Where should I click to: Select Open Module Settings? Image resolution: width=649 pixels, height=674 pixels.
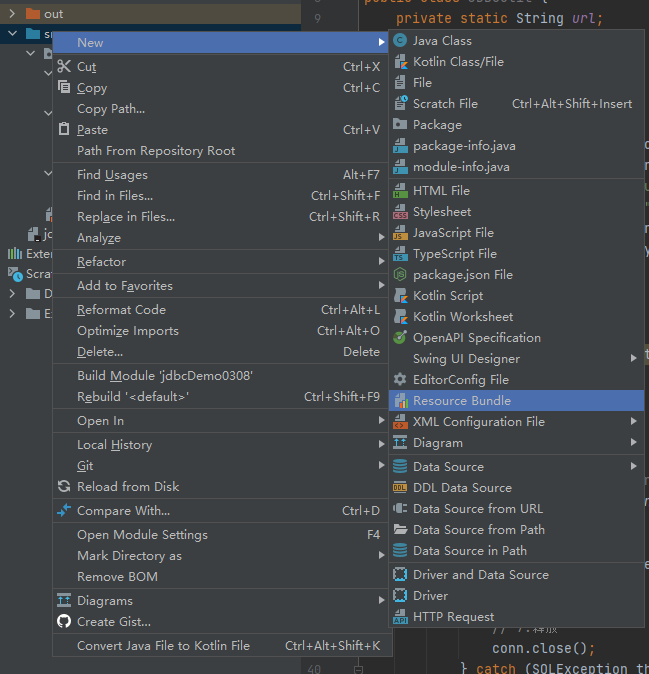point(220,535)
